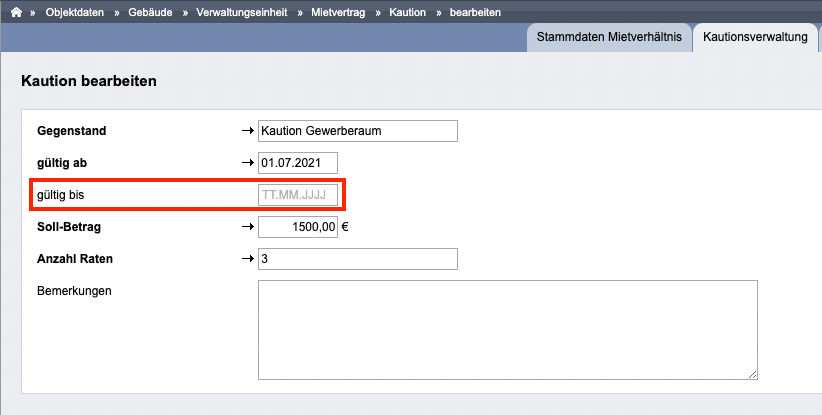Select the Gegenstand label
Image resolution: width=822 pixels, height=415 pixels.
pos(71,131)
